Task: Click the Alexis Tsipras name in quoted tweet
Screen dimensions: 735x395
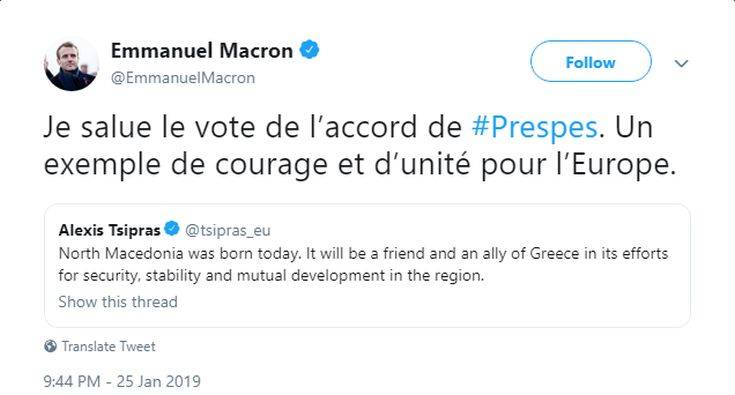Action: point(109,230)
